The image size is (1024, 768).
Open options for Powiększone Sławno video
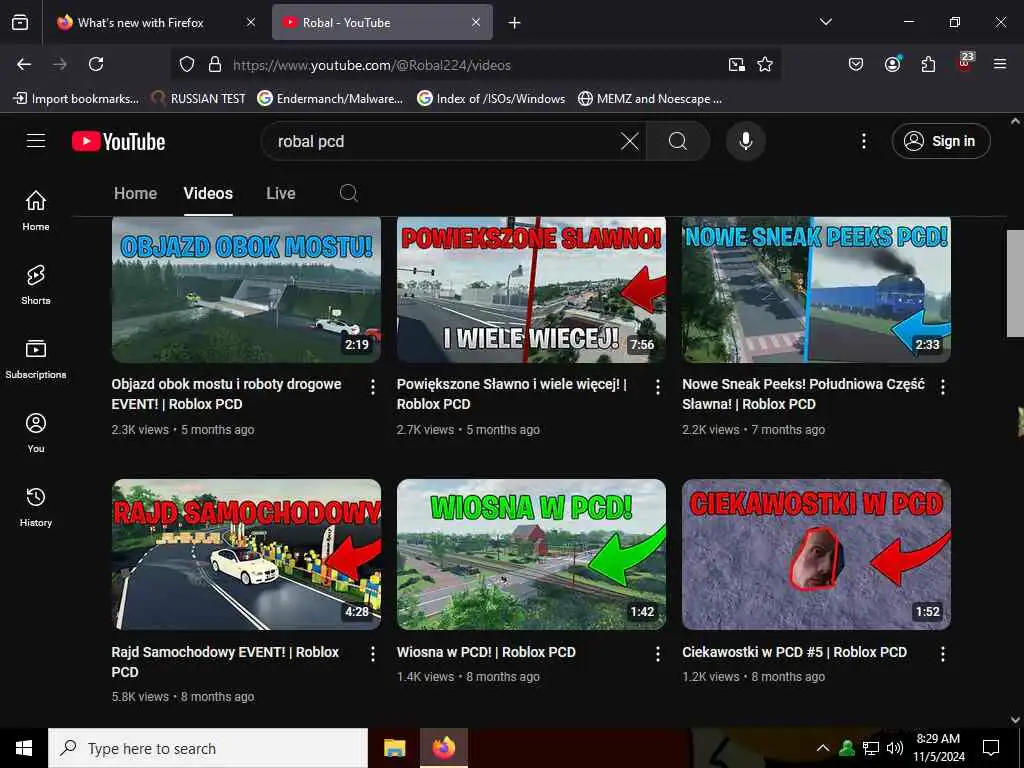coord(658,387)
